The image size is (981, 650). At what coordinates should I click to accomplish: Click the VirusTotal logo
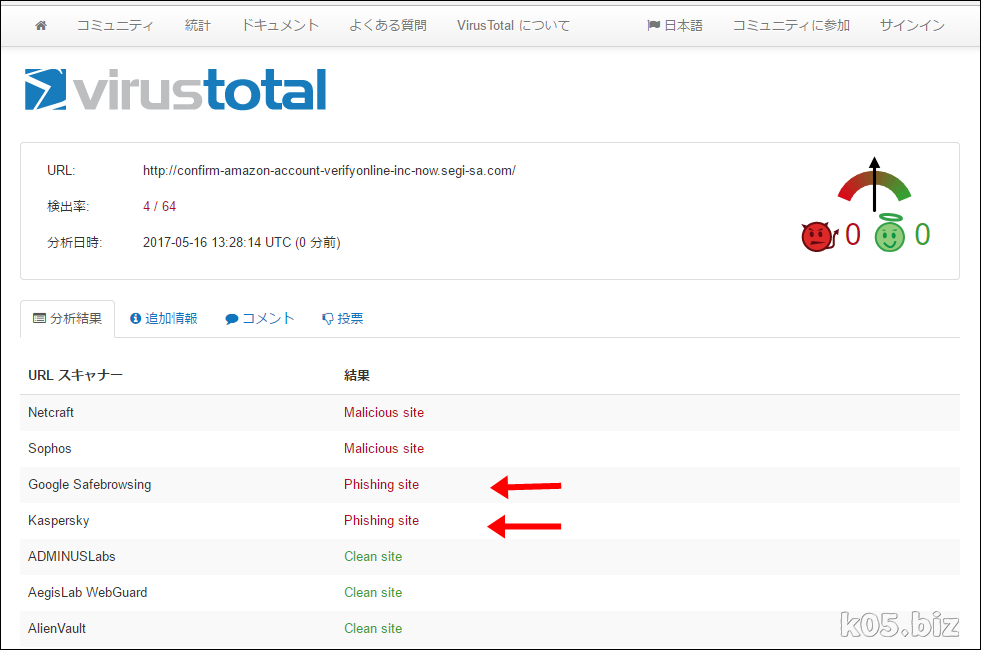point(175,90)
